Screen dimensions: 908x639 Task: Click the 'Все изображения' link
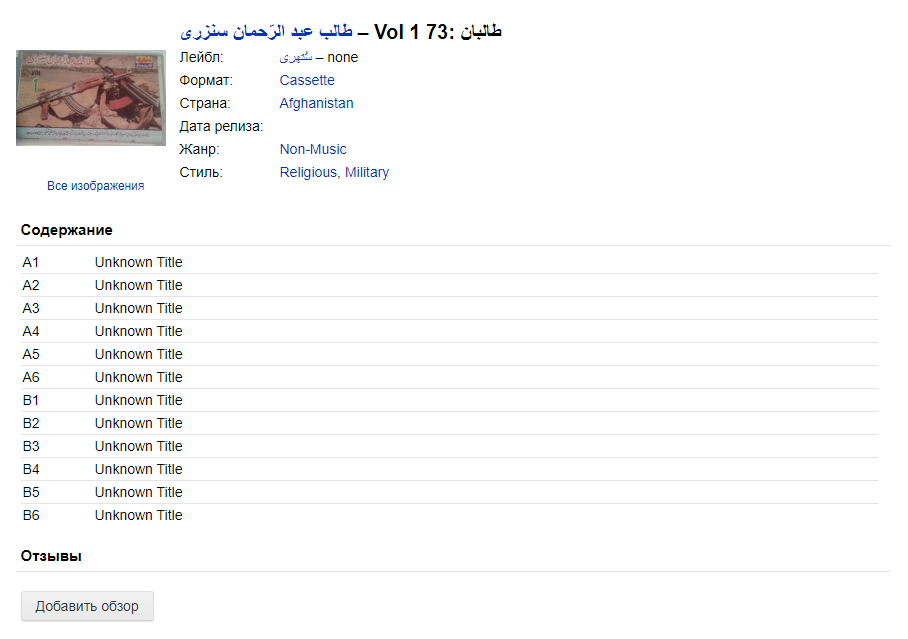point(96,186)
